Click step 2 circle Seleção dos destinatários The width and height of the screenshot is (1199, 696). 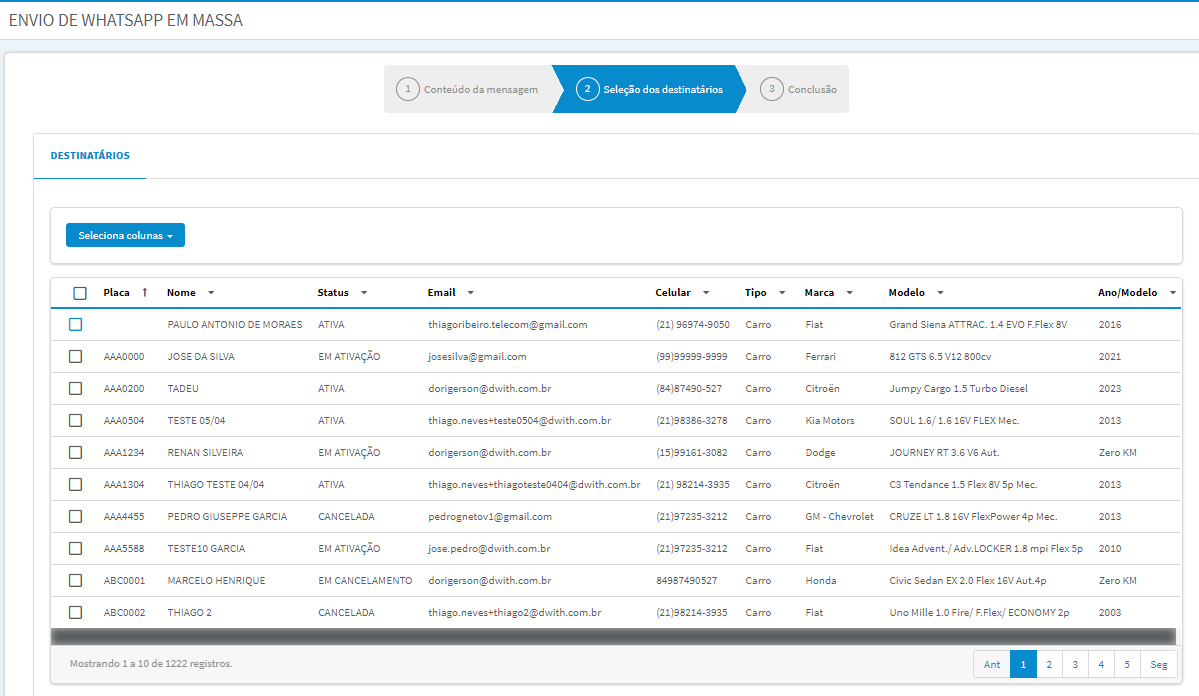click(587, 89)
